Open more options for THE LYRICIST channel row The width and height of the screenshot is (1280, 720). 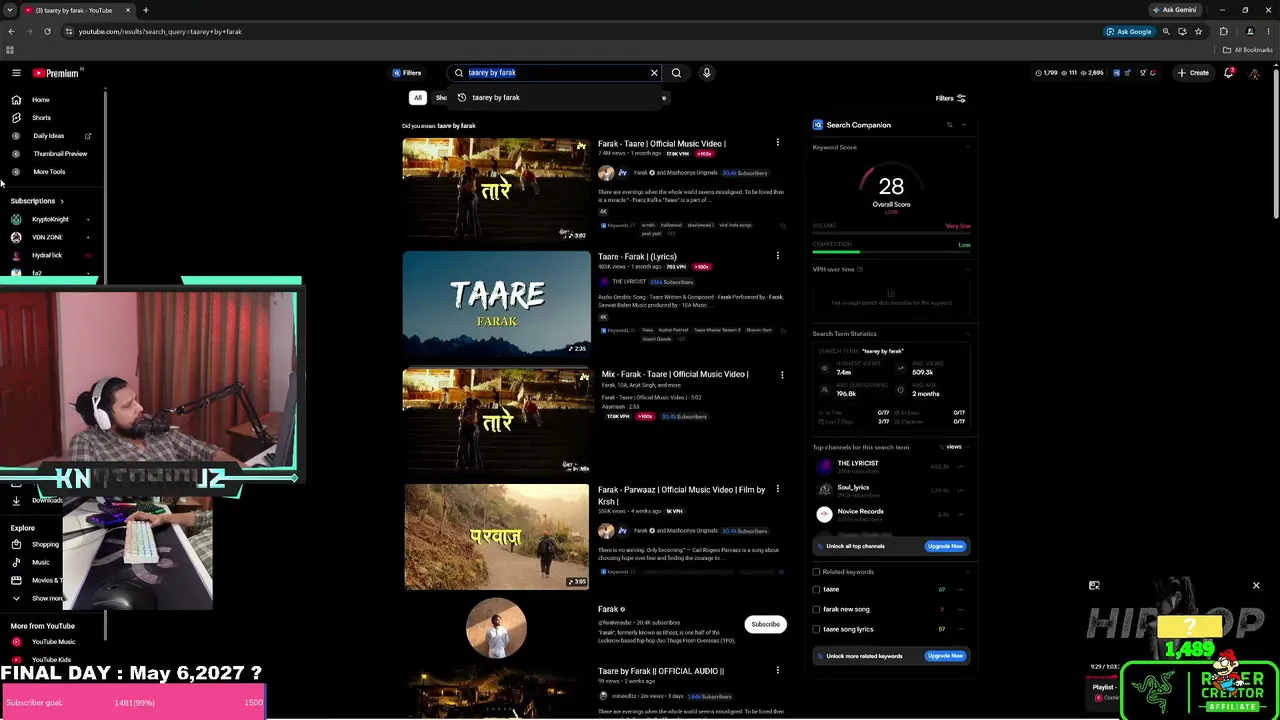click(x=961, y=466)
